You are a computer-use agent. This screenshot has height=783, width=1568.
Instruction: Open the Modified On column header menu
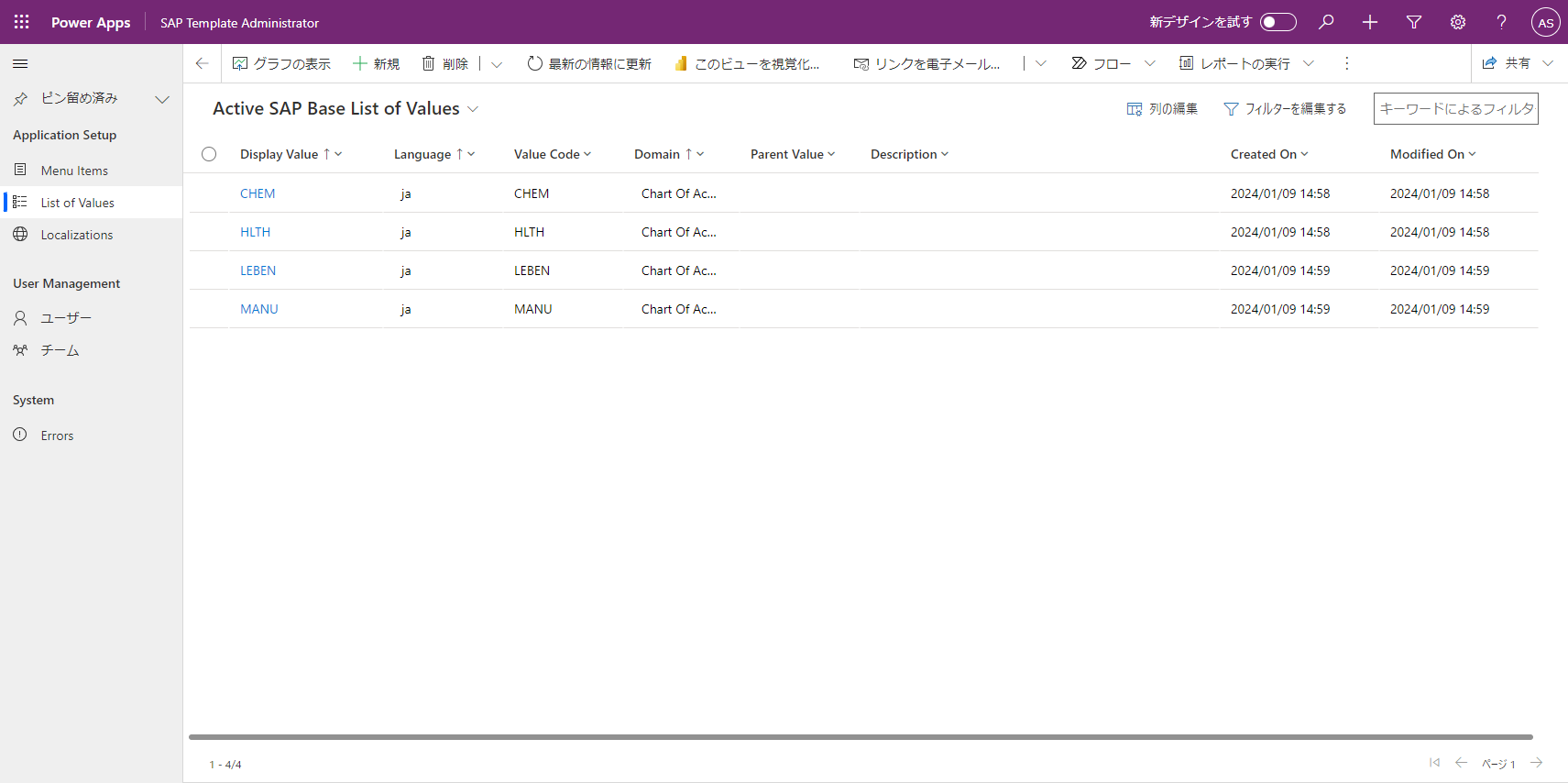pyautogui.click(x=1433, y=154)
